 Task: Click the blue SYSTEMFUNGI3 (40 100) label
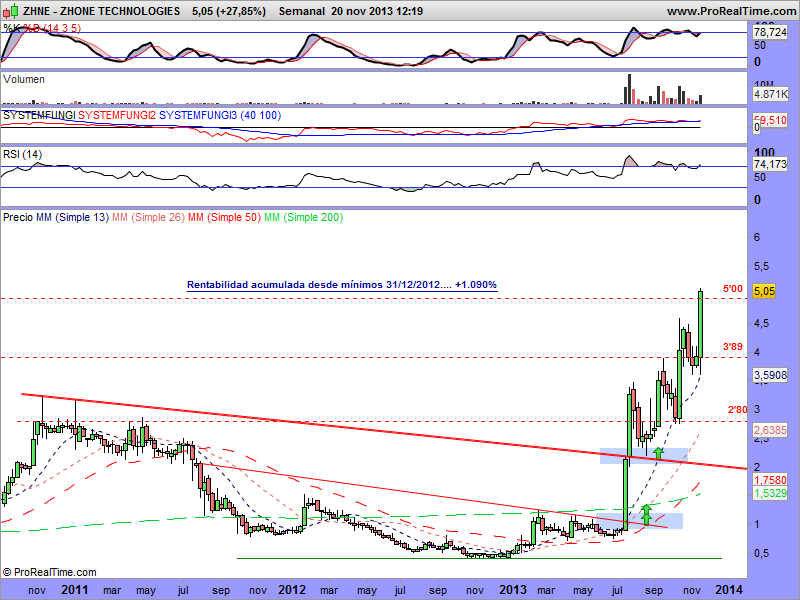click(220, 115)
